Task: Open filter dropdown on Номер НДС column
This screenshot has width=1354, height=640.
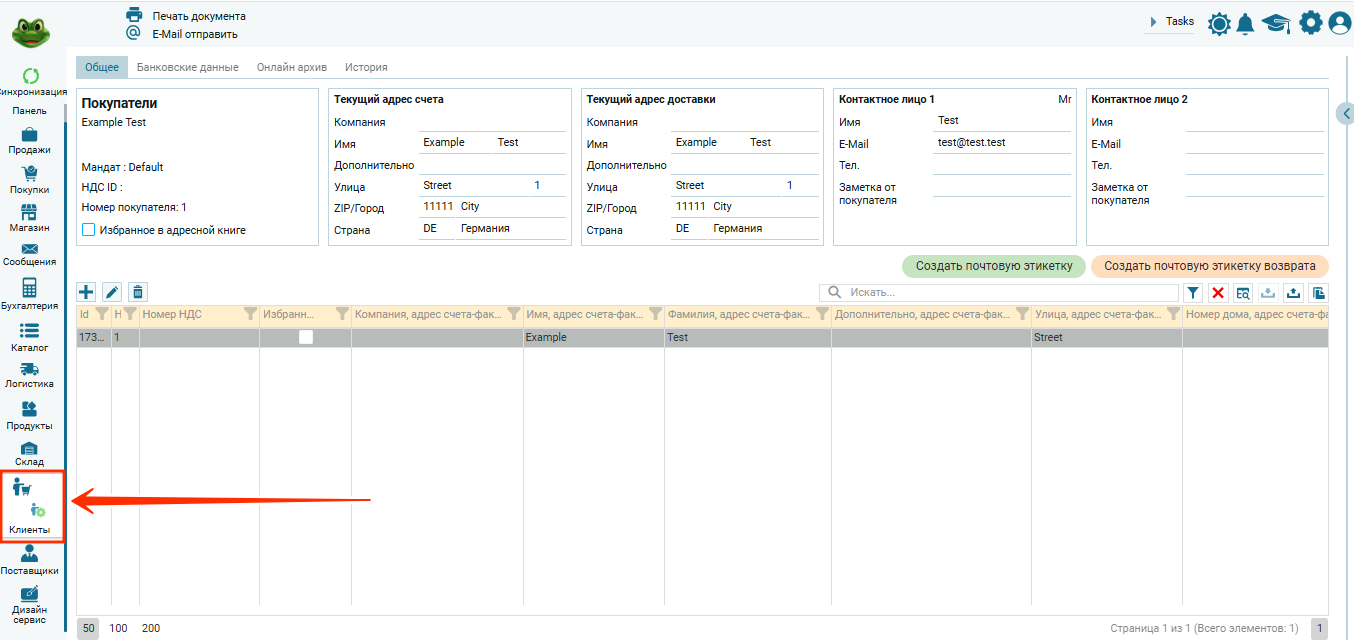Action: pyautogui.click(x=250, y=314)
